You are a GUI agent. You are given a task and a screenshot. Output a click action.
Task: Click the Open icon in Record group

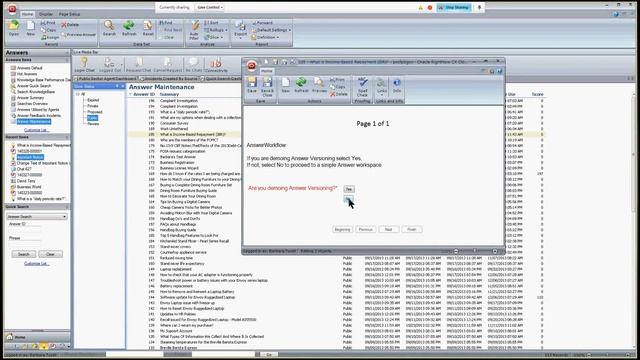point(14,29)
